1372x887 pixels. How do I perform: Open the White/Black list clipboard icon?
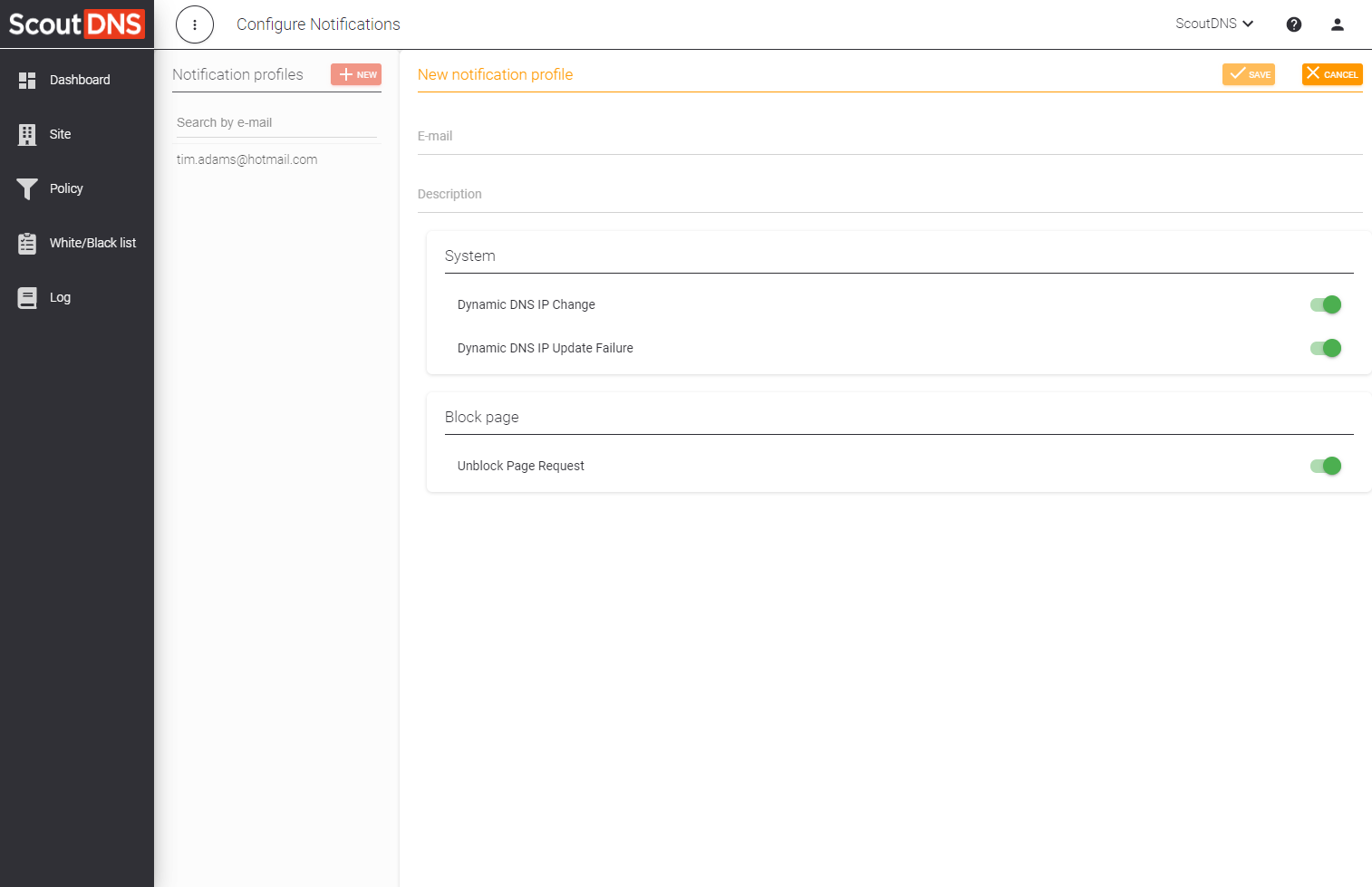(x=27, y=243)
